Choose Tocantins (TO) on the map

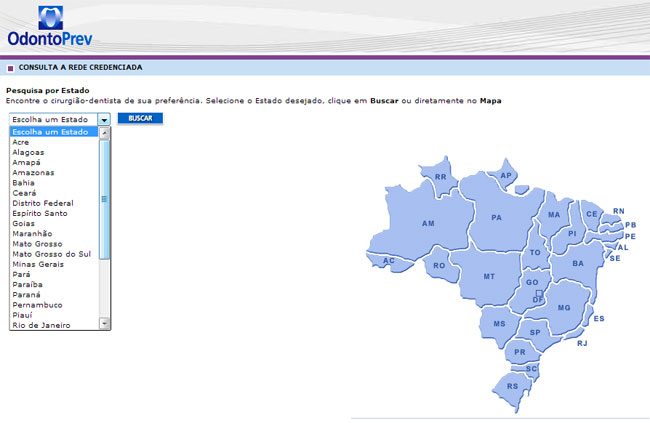(x=535, y=252)
